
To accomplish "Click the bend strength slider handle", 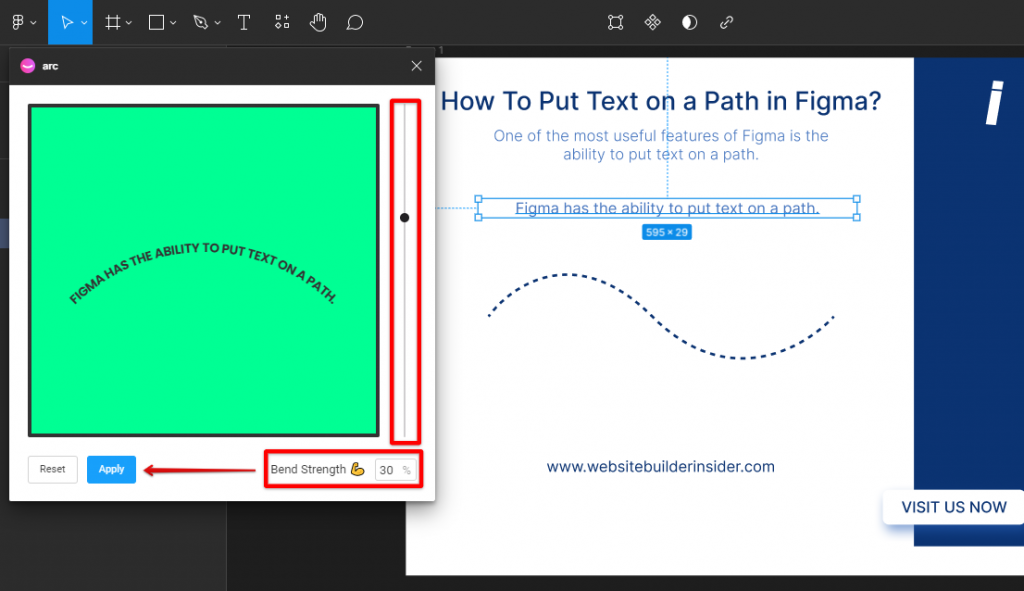I will (x=404, y=217).
